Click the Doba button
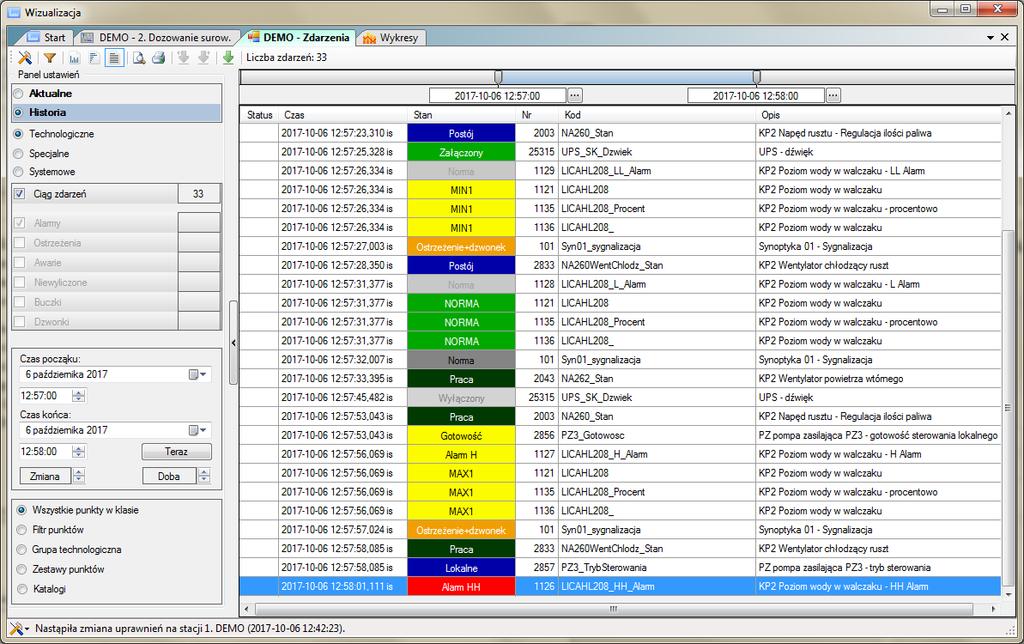Screen dimensions: 1024x644 [x=168, y=476]
